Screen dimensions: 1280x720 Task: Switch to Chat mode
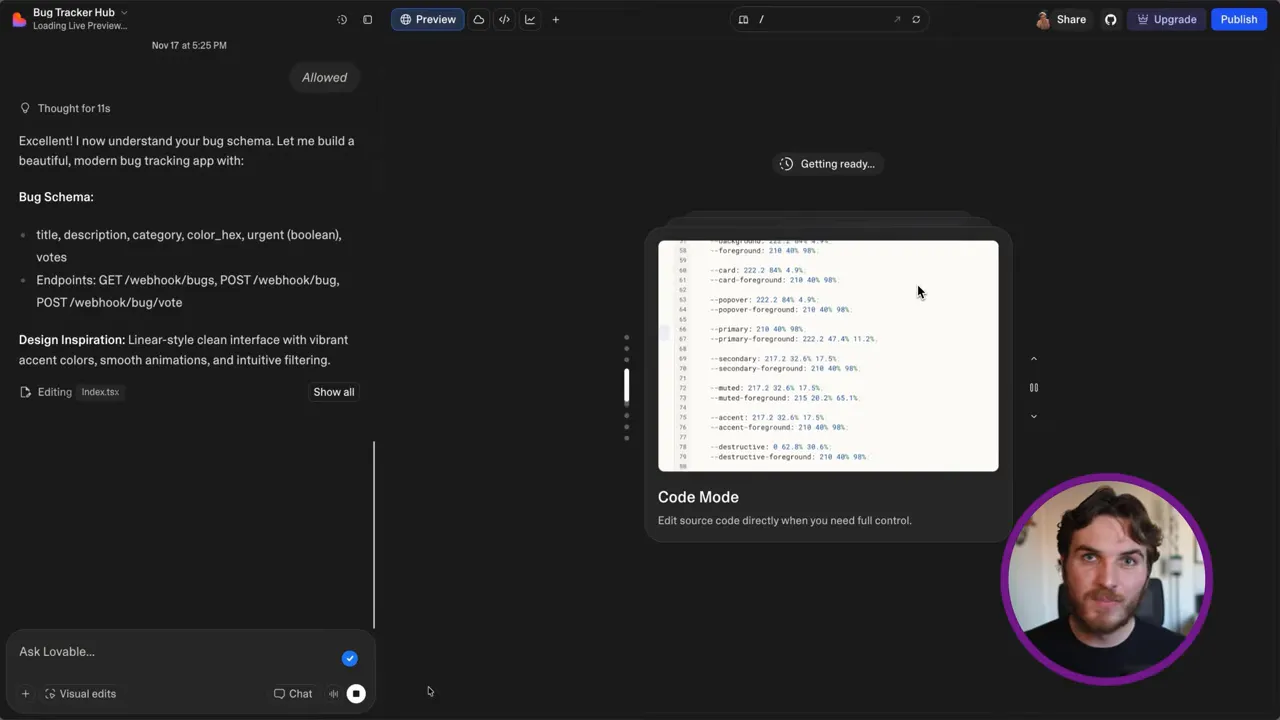tap(292, 693)
